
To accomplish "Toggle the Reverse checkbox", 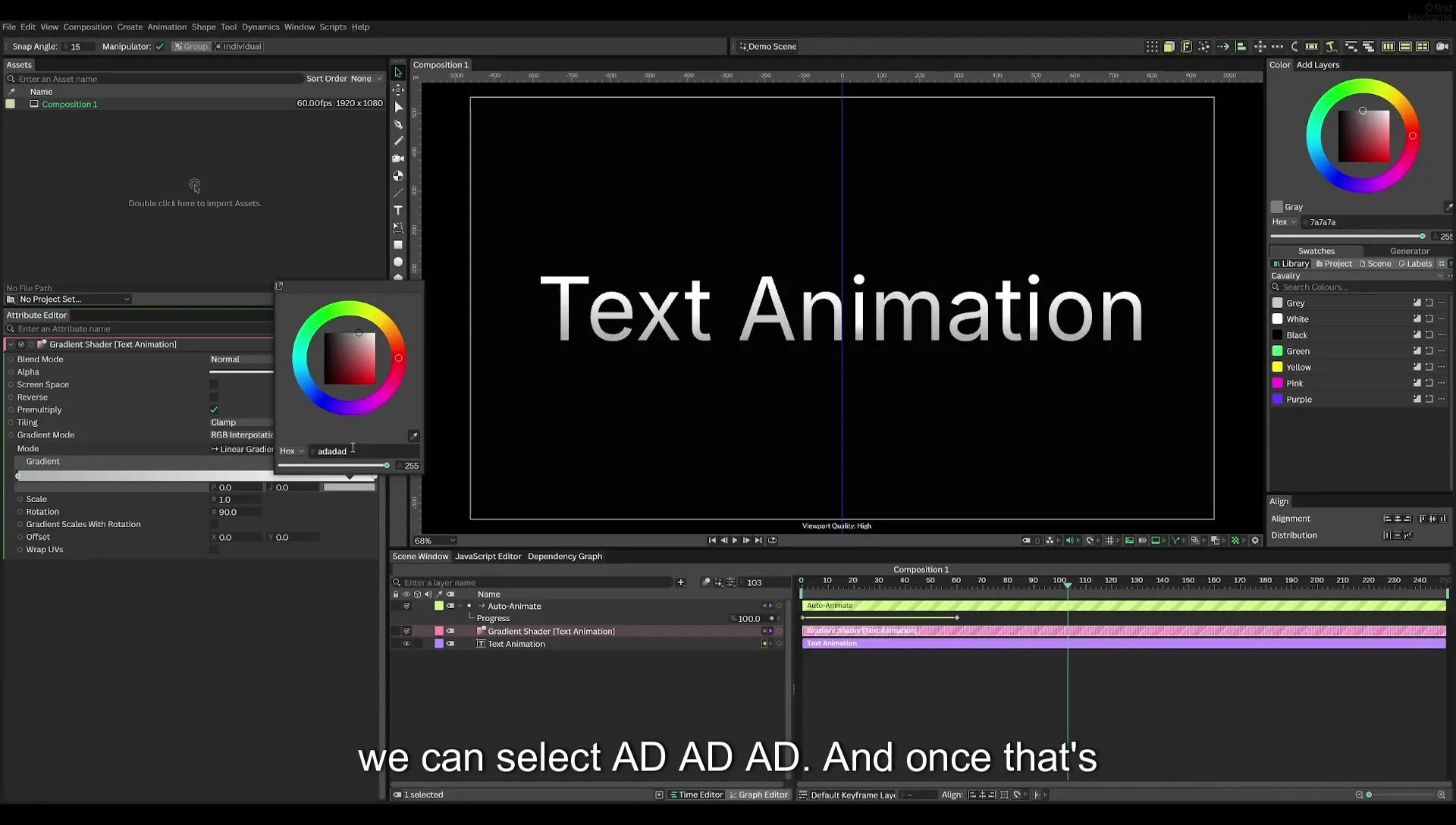I will point(214,397).
